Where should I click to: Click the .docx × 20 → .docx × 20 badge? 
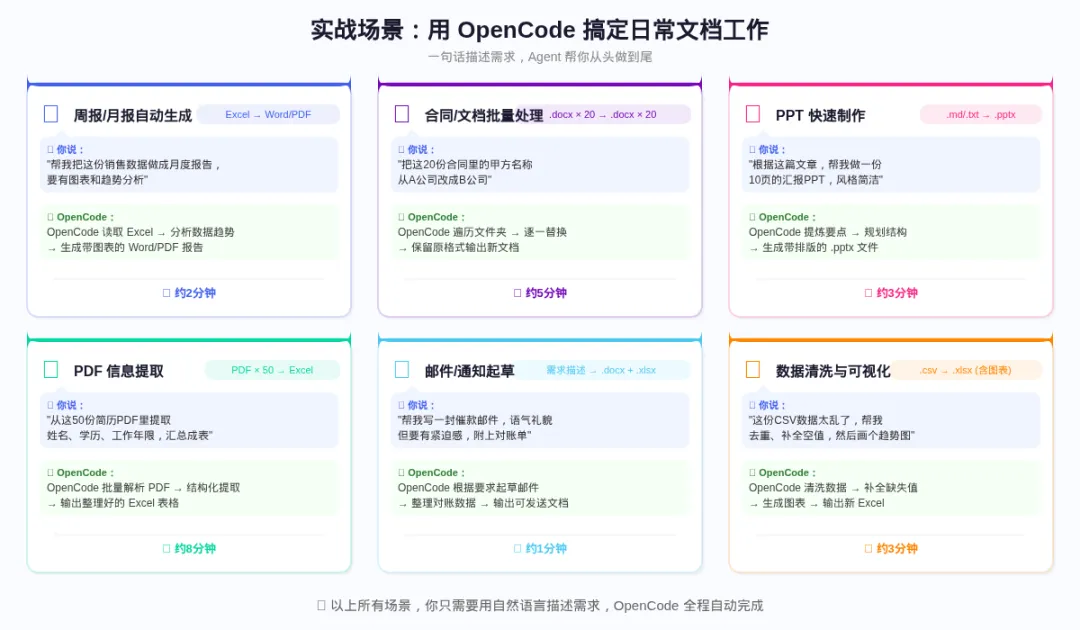[x=603, y=114]
